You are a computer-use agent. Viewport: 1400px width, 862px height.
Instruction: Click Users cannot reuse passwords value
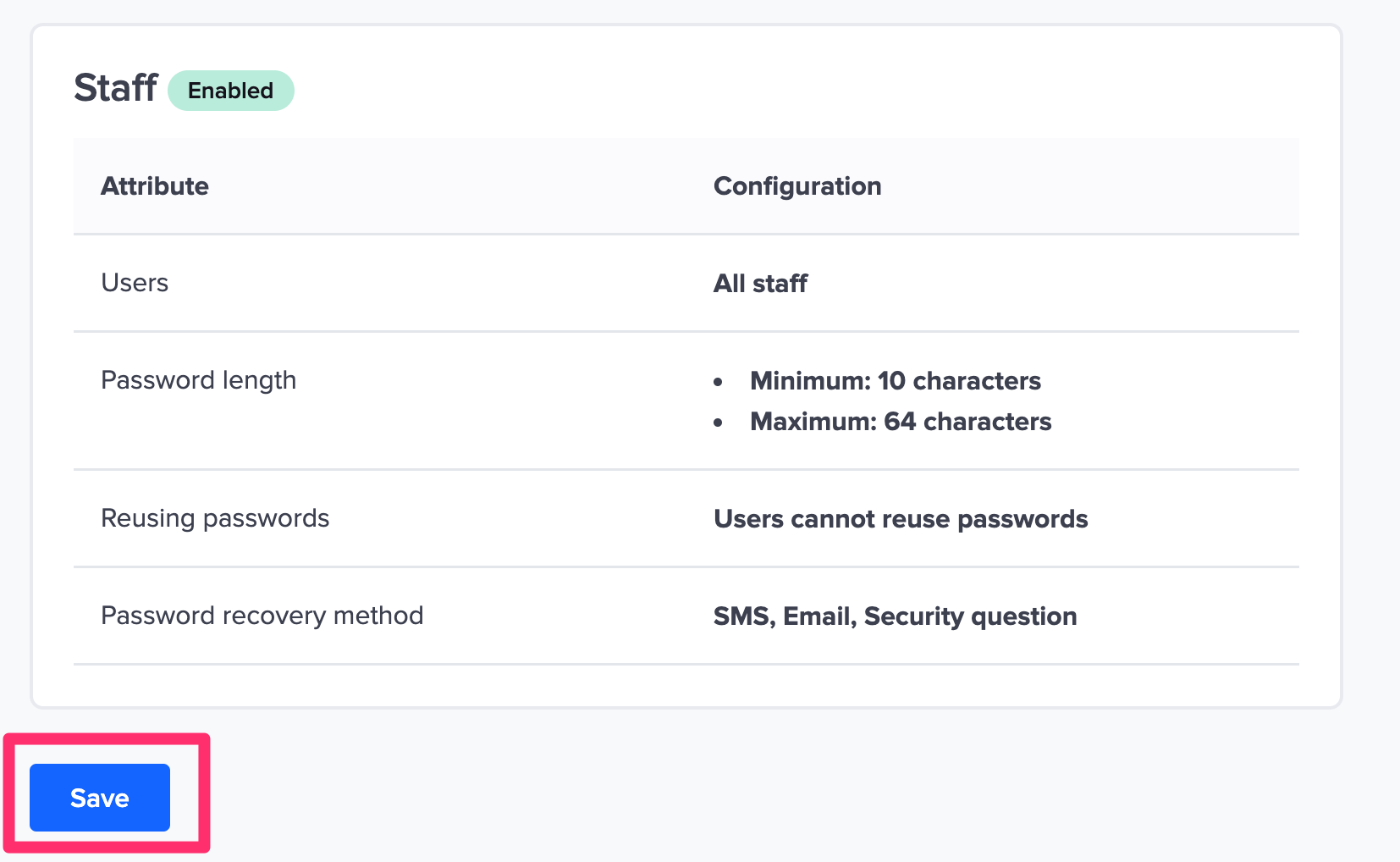tap(901, 518)
